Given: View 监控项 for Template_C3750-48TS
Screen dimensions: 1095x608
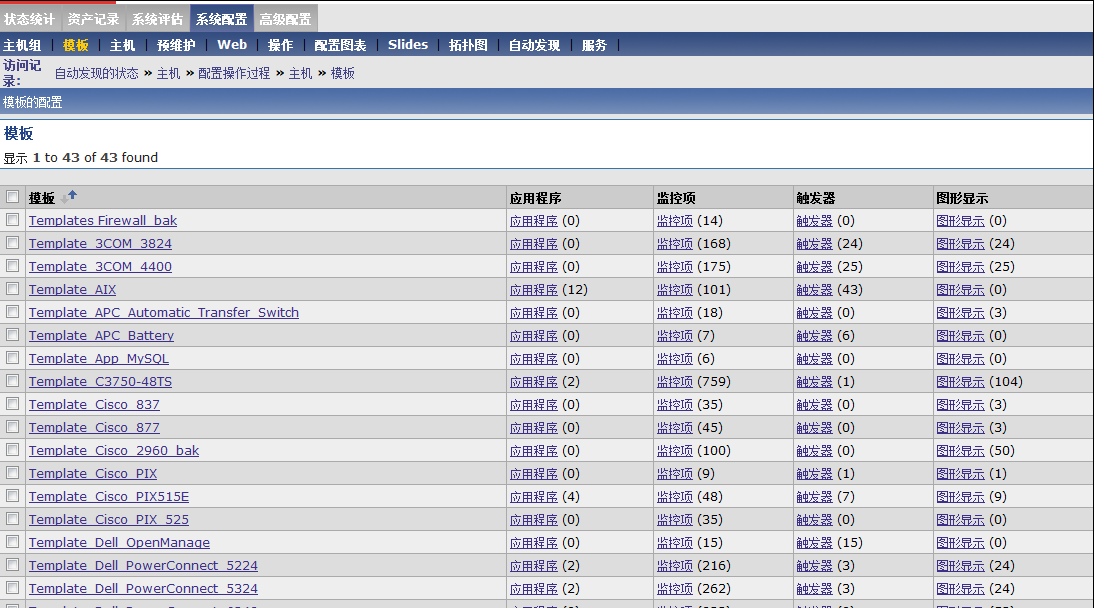Looking at the screenshot, I should click(x=674, y=381).
